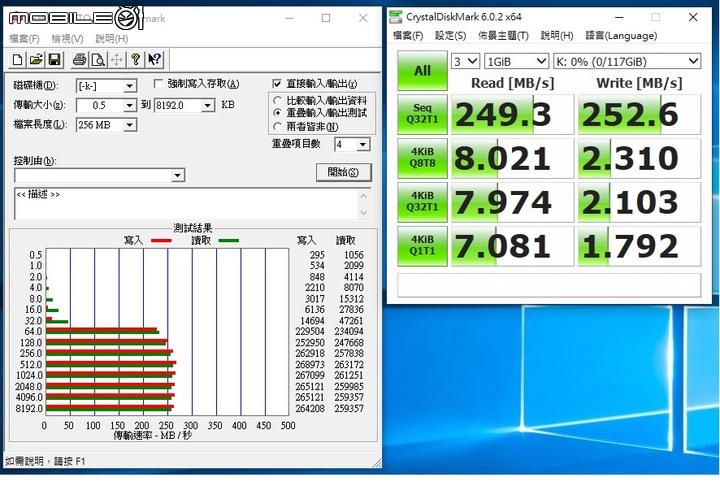The height and width of the screenshot is (486, 720).
Task: Select the Neither radio option
Action: pyautogui.click(x=277, y=126)
